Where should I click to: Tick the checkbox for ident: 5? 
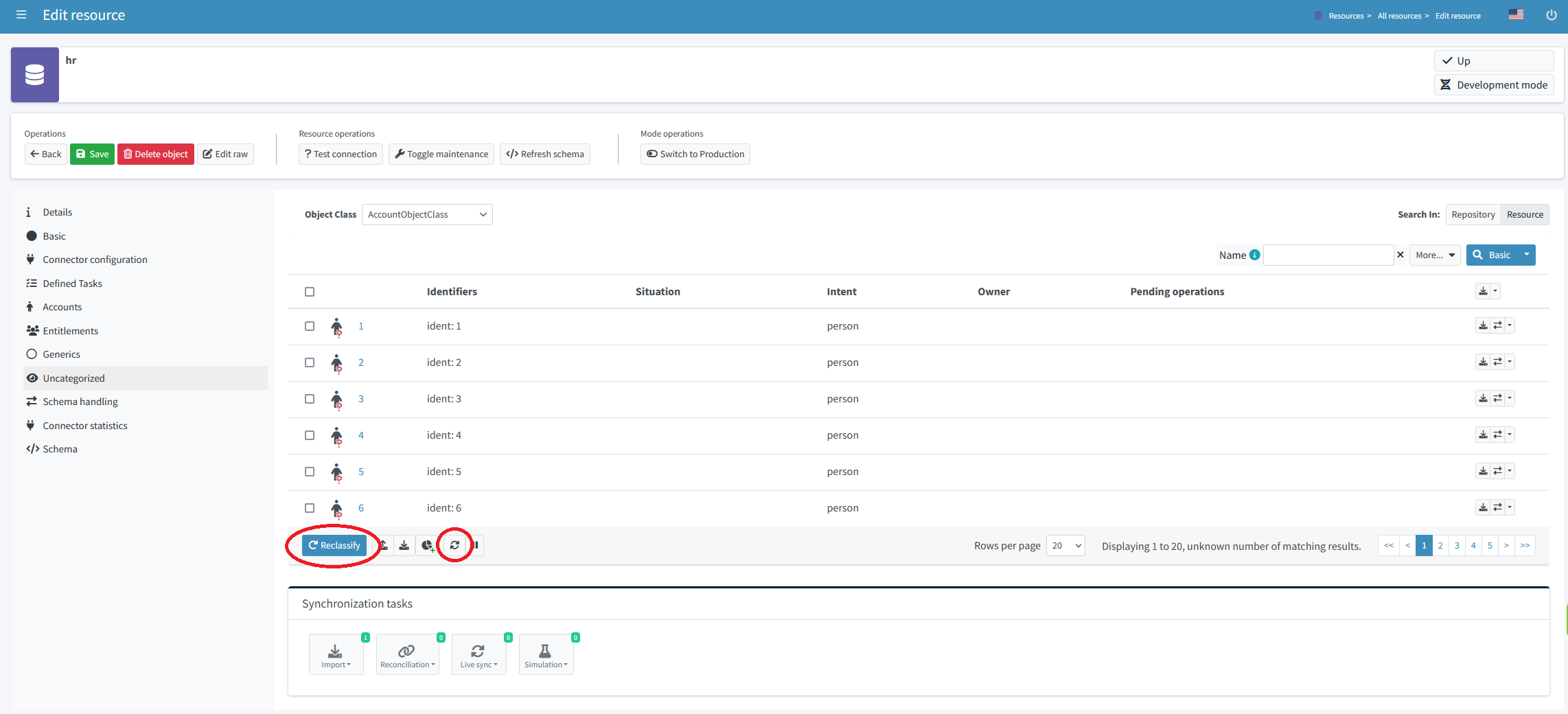(x=310, y=472)
